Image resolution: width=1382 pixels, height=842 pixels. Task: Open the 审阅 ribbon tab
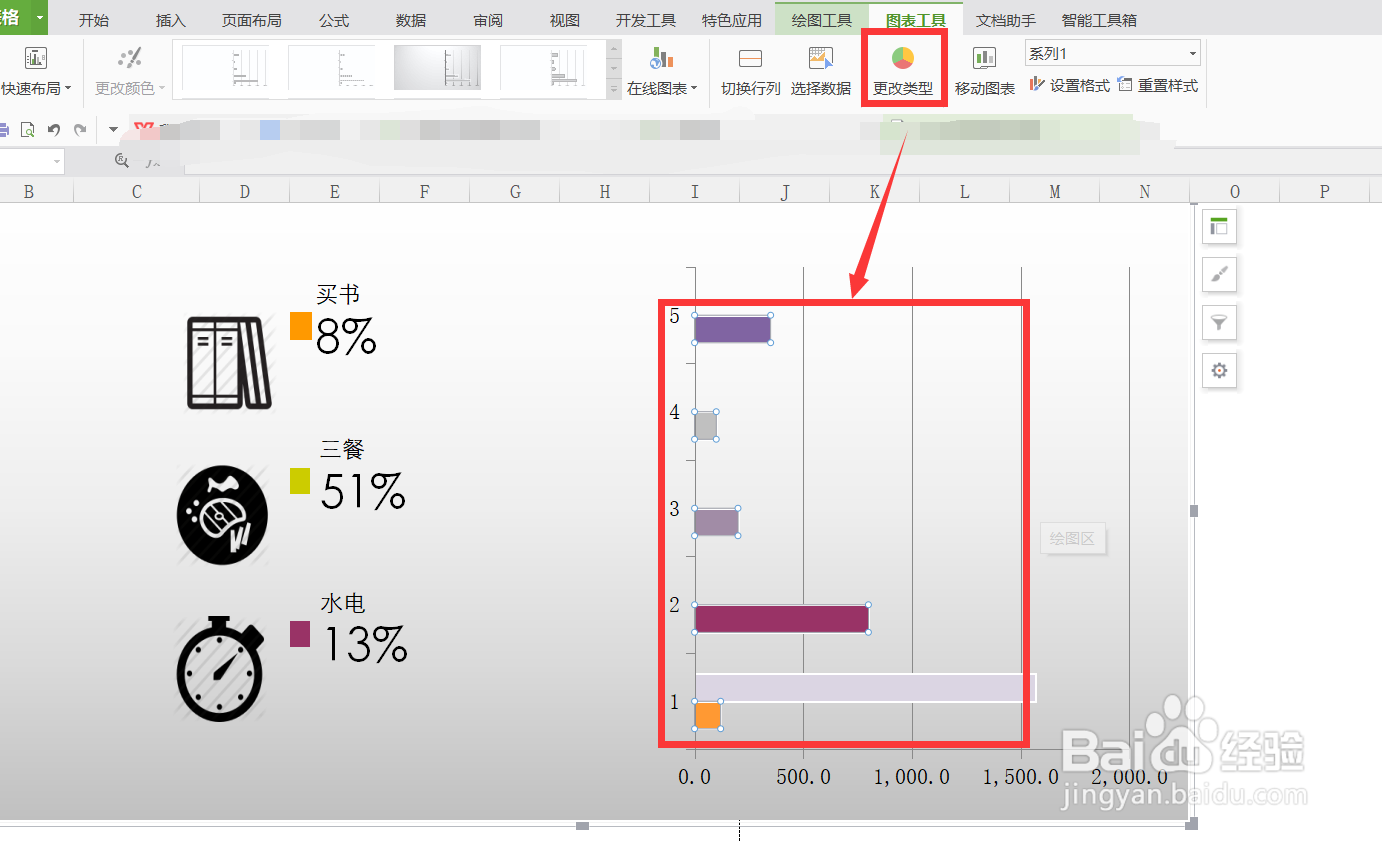[x=488, y=20]
